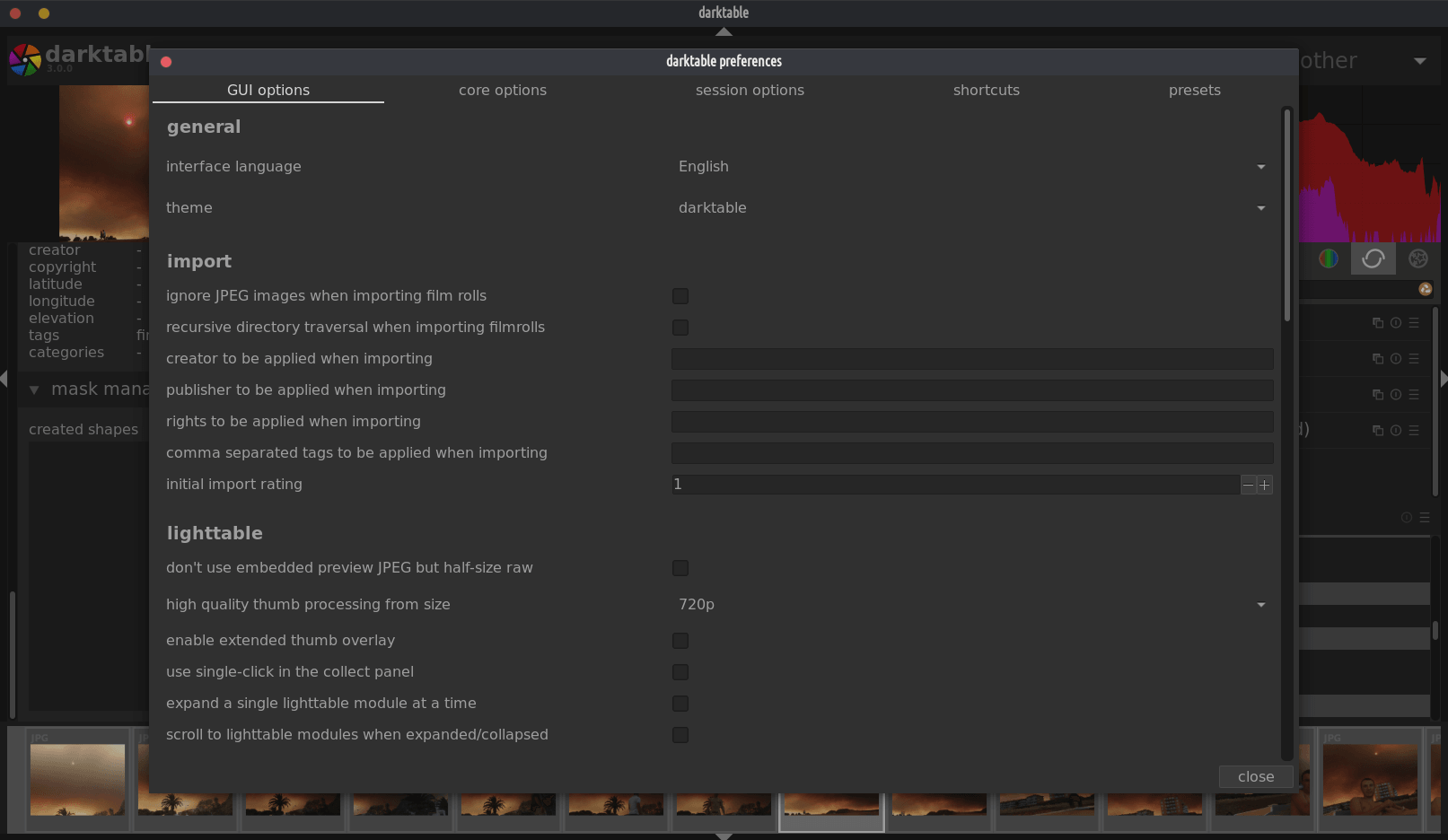Click reset icon in row ending "d)"
The height and width of the screenshot is (840, 1448).
click(1396, 431)
